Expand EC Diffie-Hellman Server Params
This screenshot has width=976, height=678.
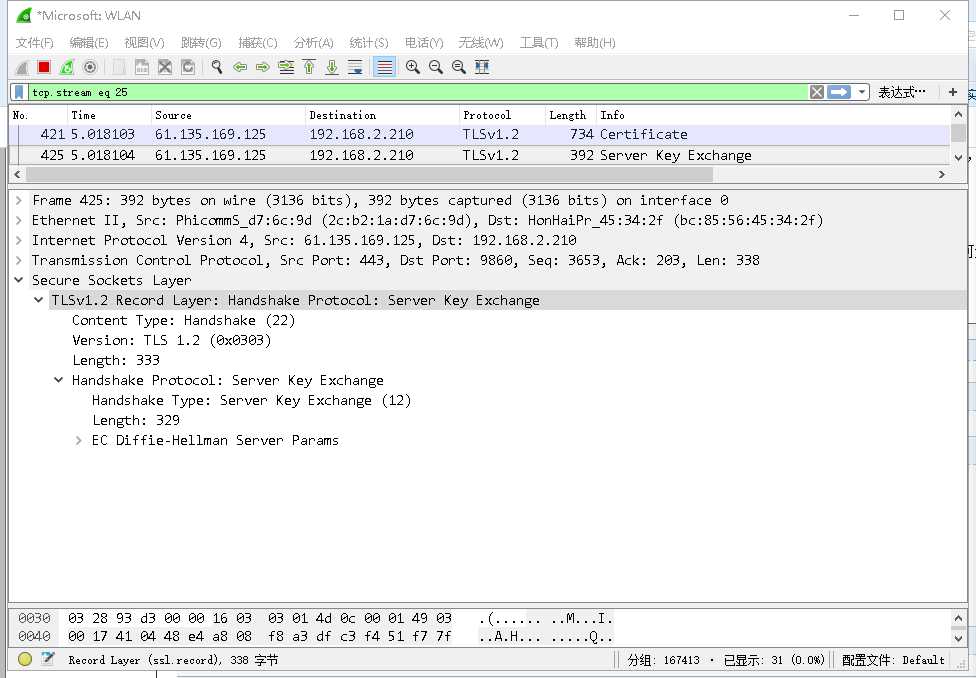[x=78, y=441]
